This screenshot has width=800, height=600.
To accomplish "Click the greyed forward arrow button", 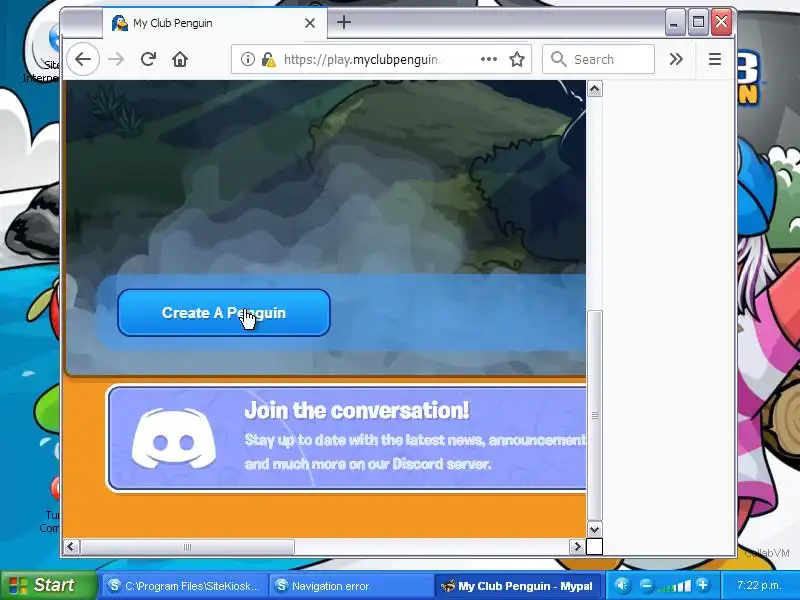I will (116, 59).
